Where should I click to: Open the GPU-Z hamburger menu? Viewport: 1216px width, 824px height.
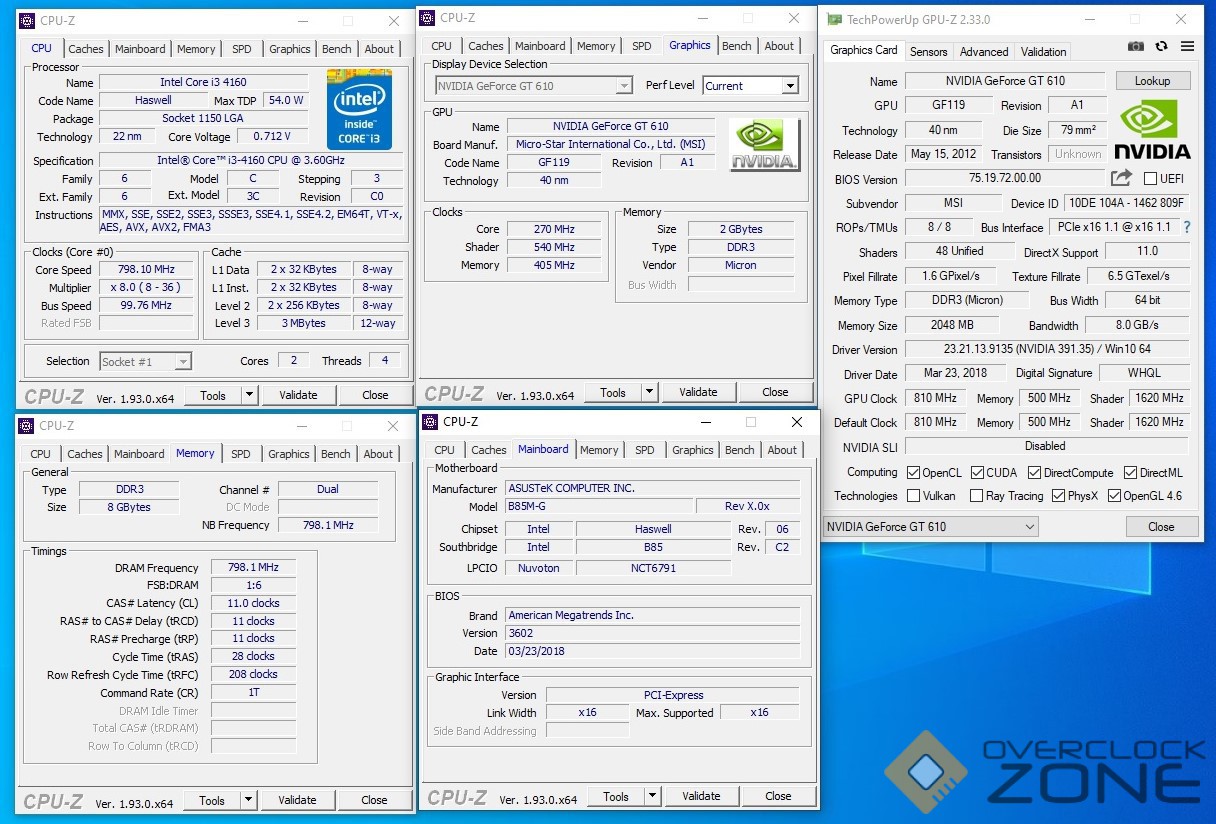pyautogui.click(x=1187, y=46)
